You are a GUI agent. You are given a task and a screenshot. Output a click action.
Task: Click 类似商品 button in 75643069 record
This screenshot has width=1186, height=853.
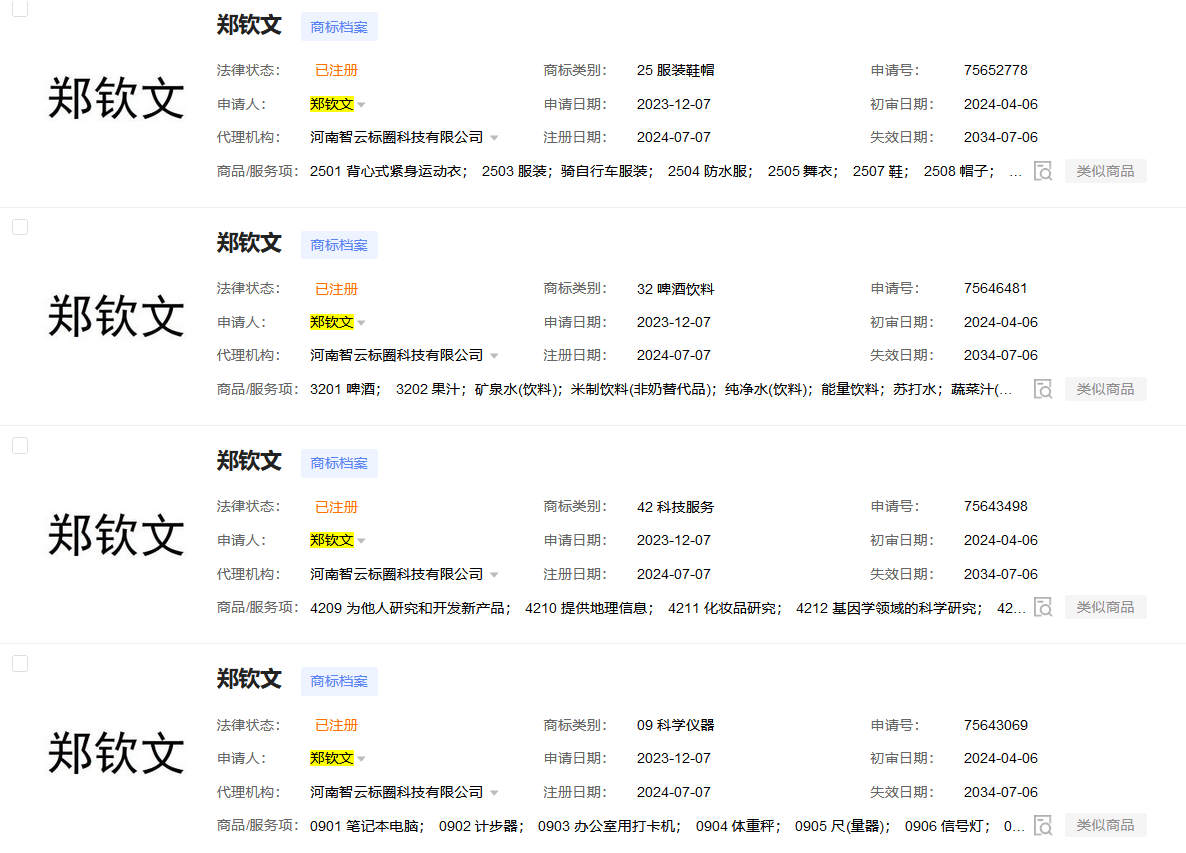point(1105,824)
